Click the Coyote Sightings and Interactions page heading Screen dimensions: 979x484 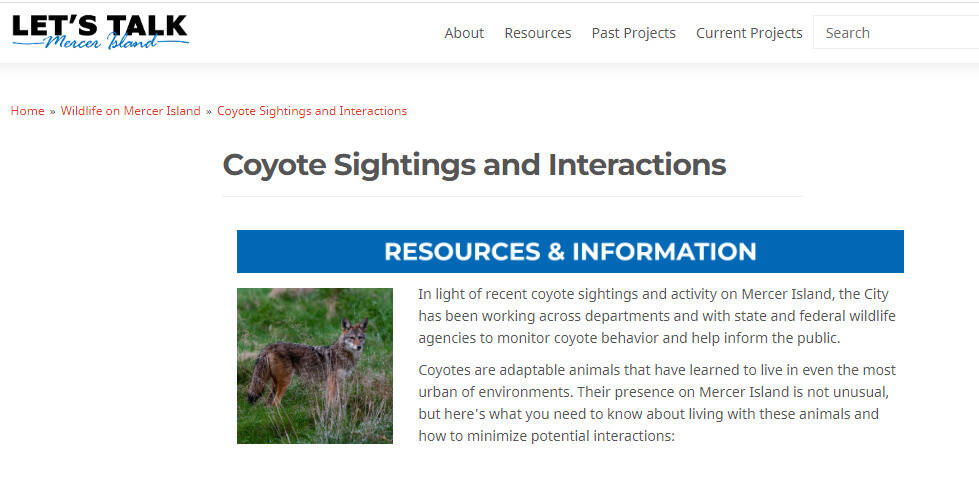click(x=474, y=164)
